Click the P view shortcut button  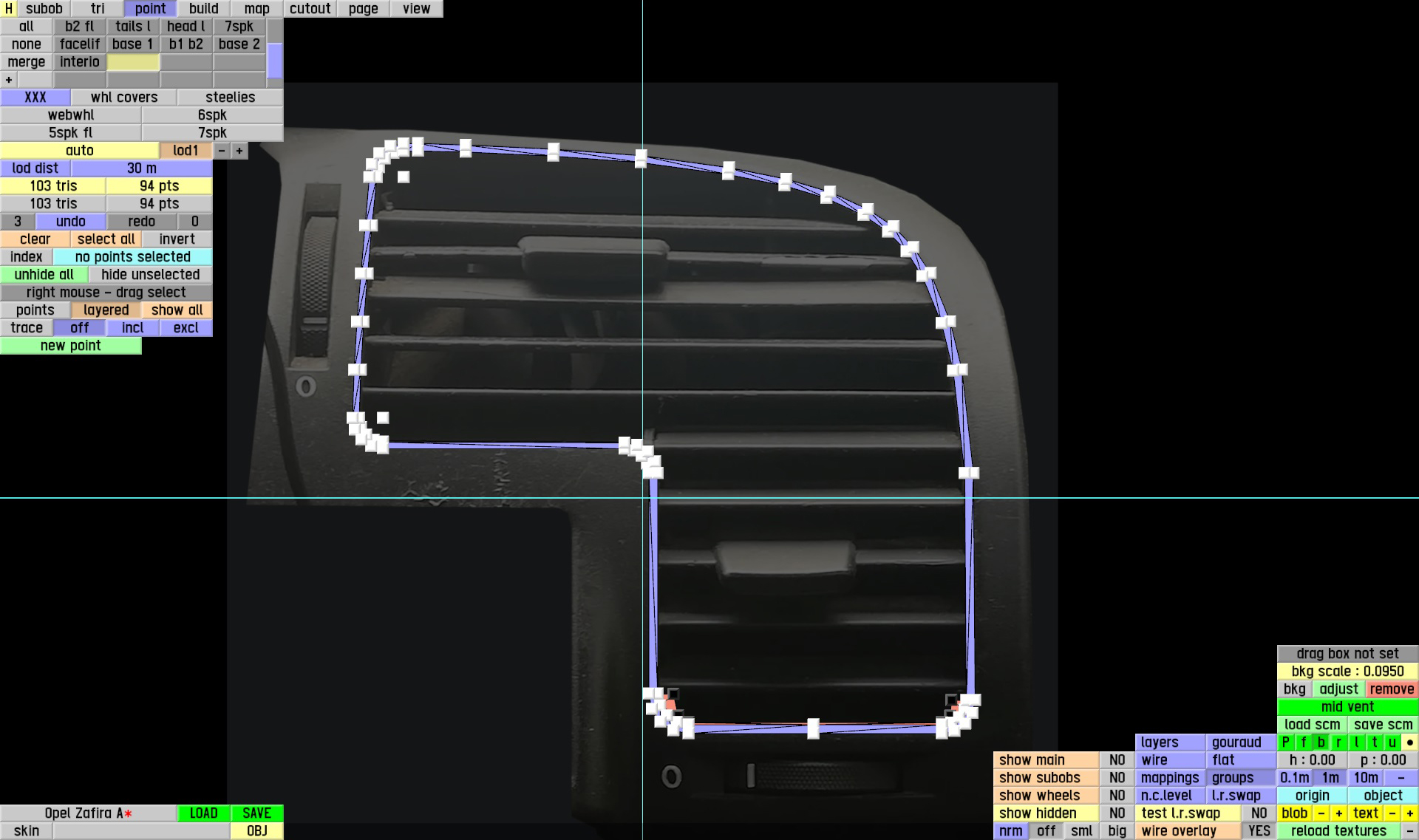click(1285, 742)
